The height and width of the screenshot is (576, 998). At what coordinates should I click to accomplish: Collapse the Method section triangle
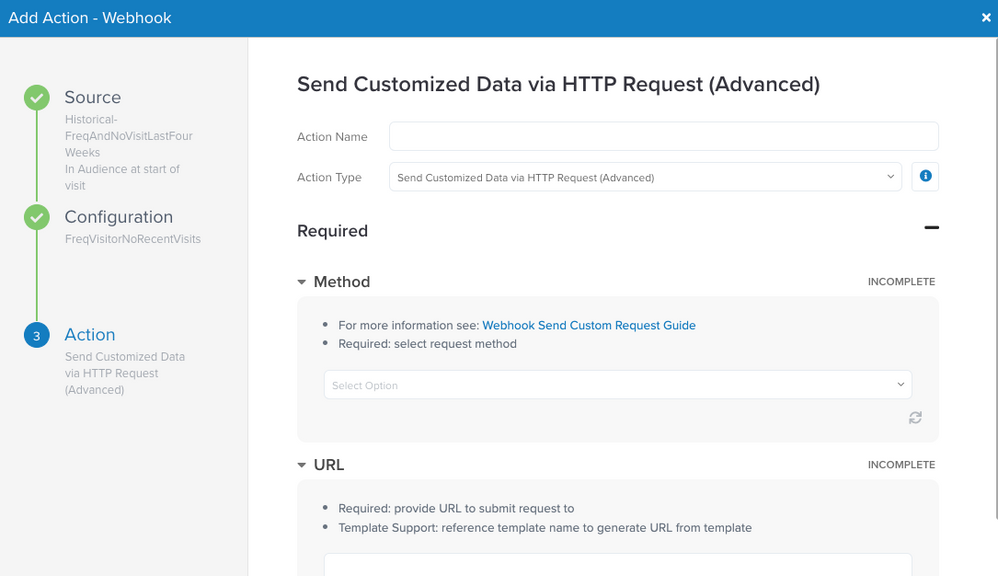click(302, 282)
